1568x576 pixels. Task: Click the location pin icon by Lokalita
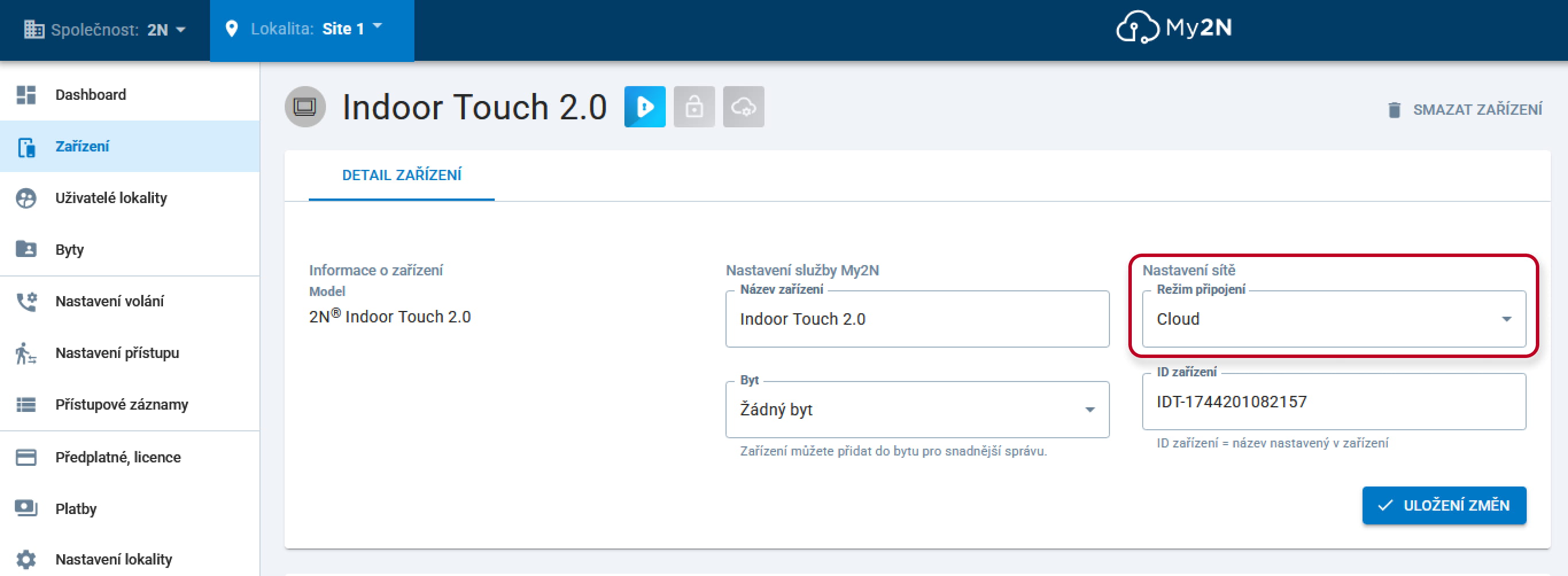tap(231, 29)
